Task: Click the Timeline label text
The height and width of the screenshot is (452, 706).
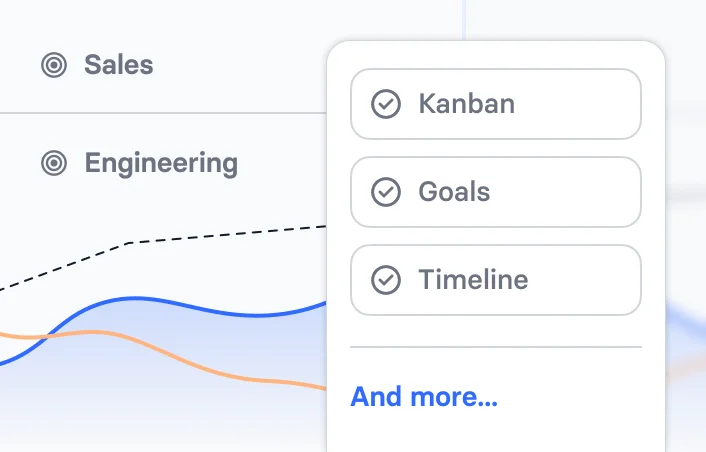Action: 473,280
